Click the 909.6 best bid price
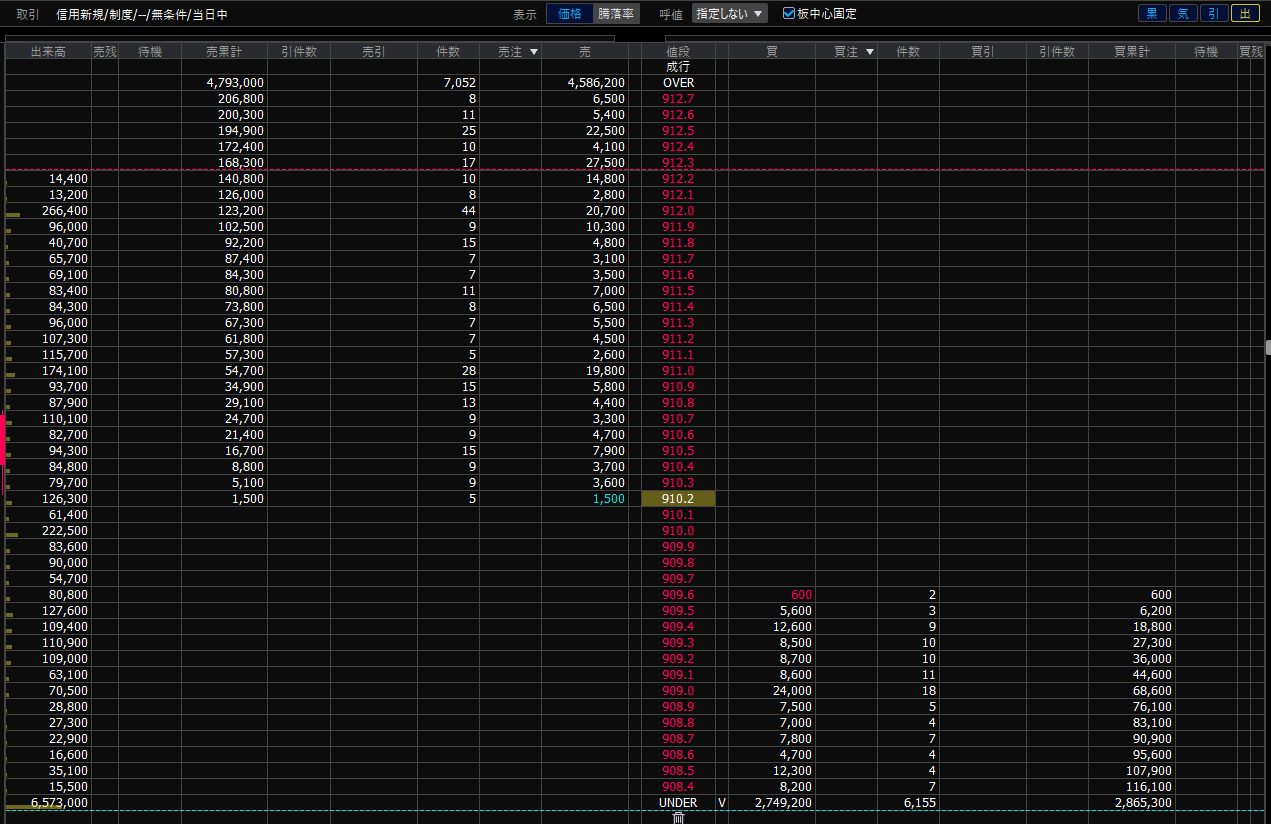Screen dimensions: 1271x824 (678, 595)
